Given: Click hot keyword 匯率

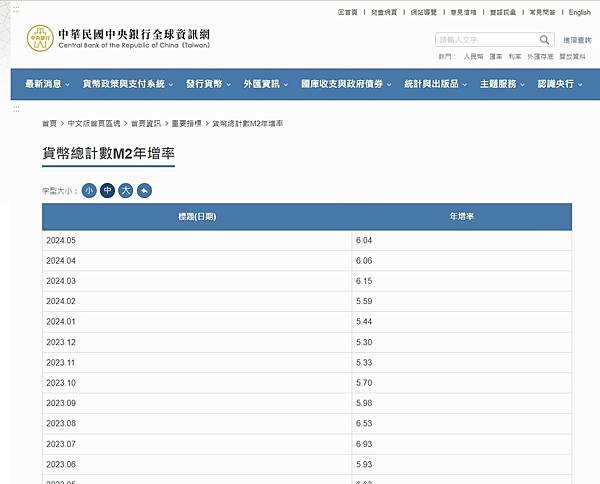Looking at the screenshot, I should (496, 56).
